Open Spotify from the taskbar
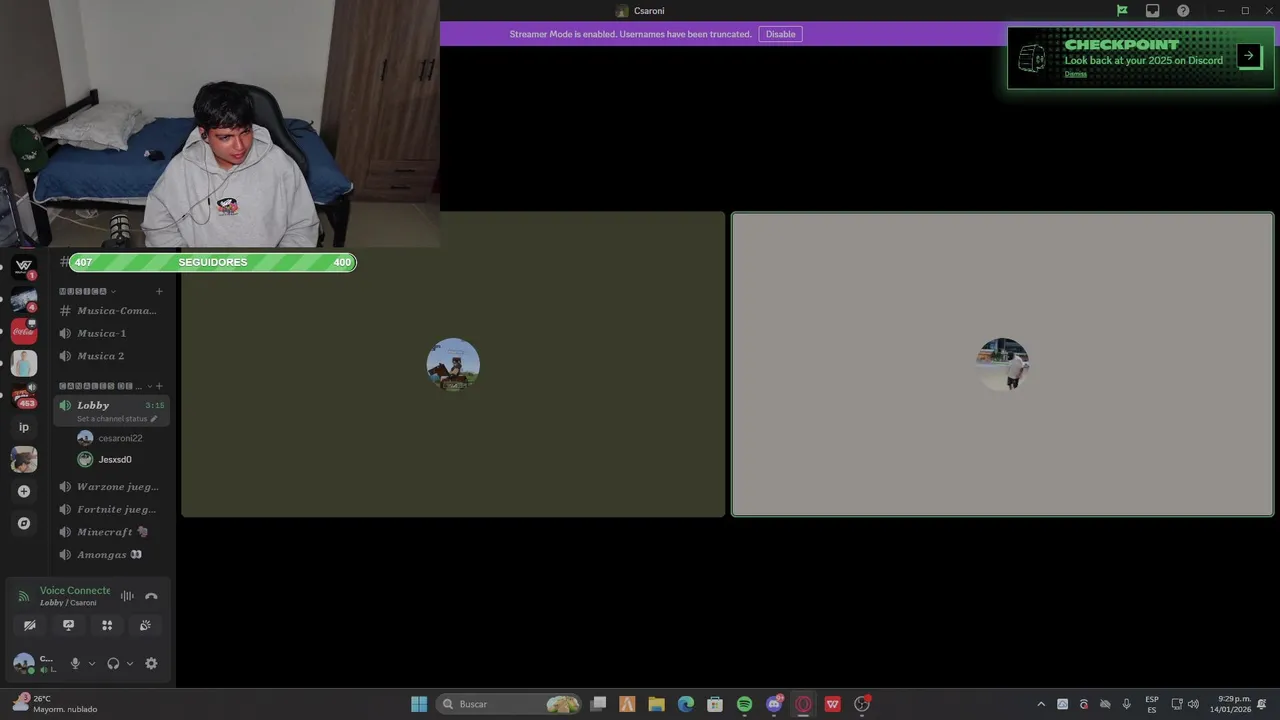1280x720 pixels. pyautogui.click(x=744, y=704)
